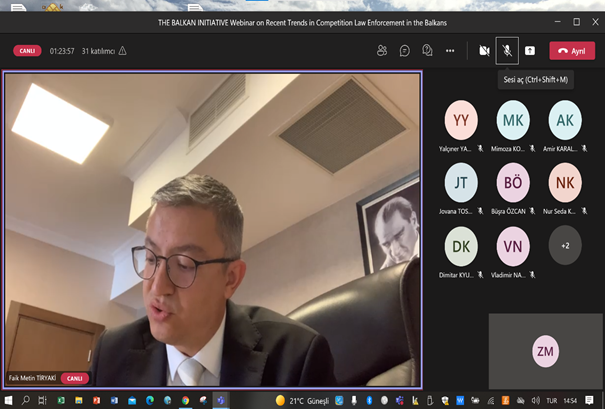Viewport: 605px width, 409px height.
Task: Click the reactions icon in toolbar
Action: [x=428, y=50]
